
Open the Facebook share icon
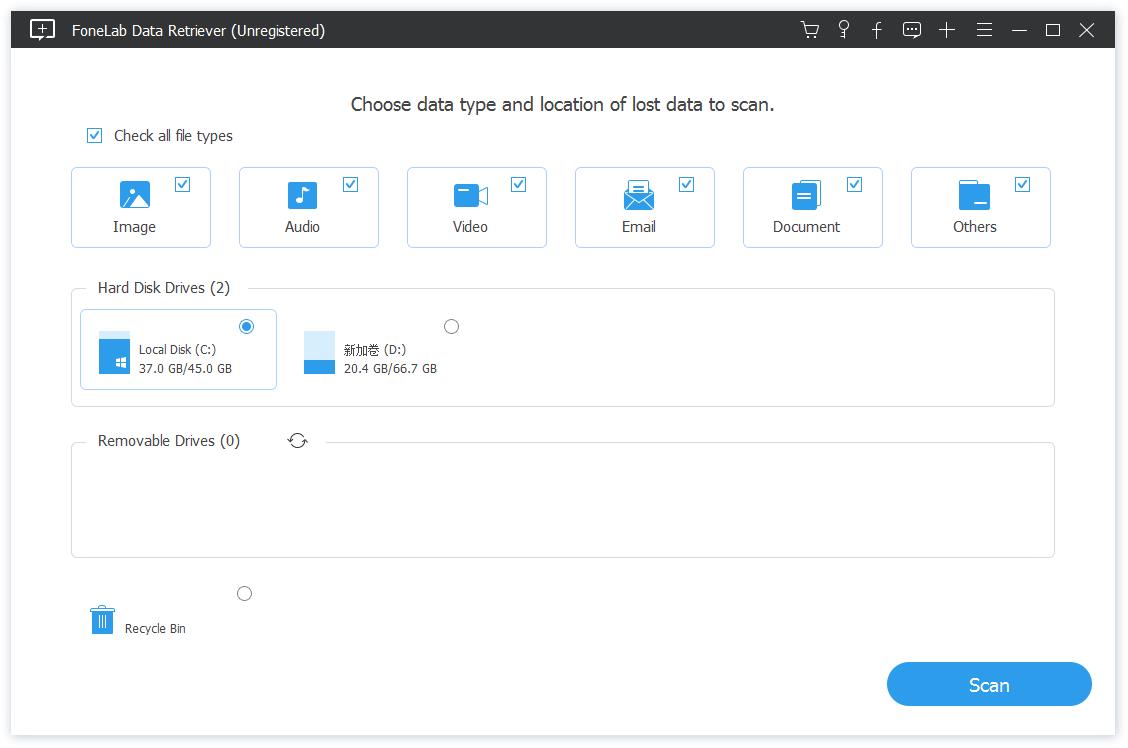[x=877, y=30]
